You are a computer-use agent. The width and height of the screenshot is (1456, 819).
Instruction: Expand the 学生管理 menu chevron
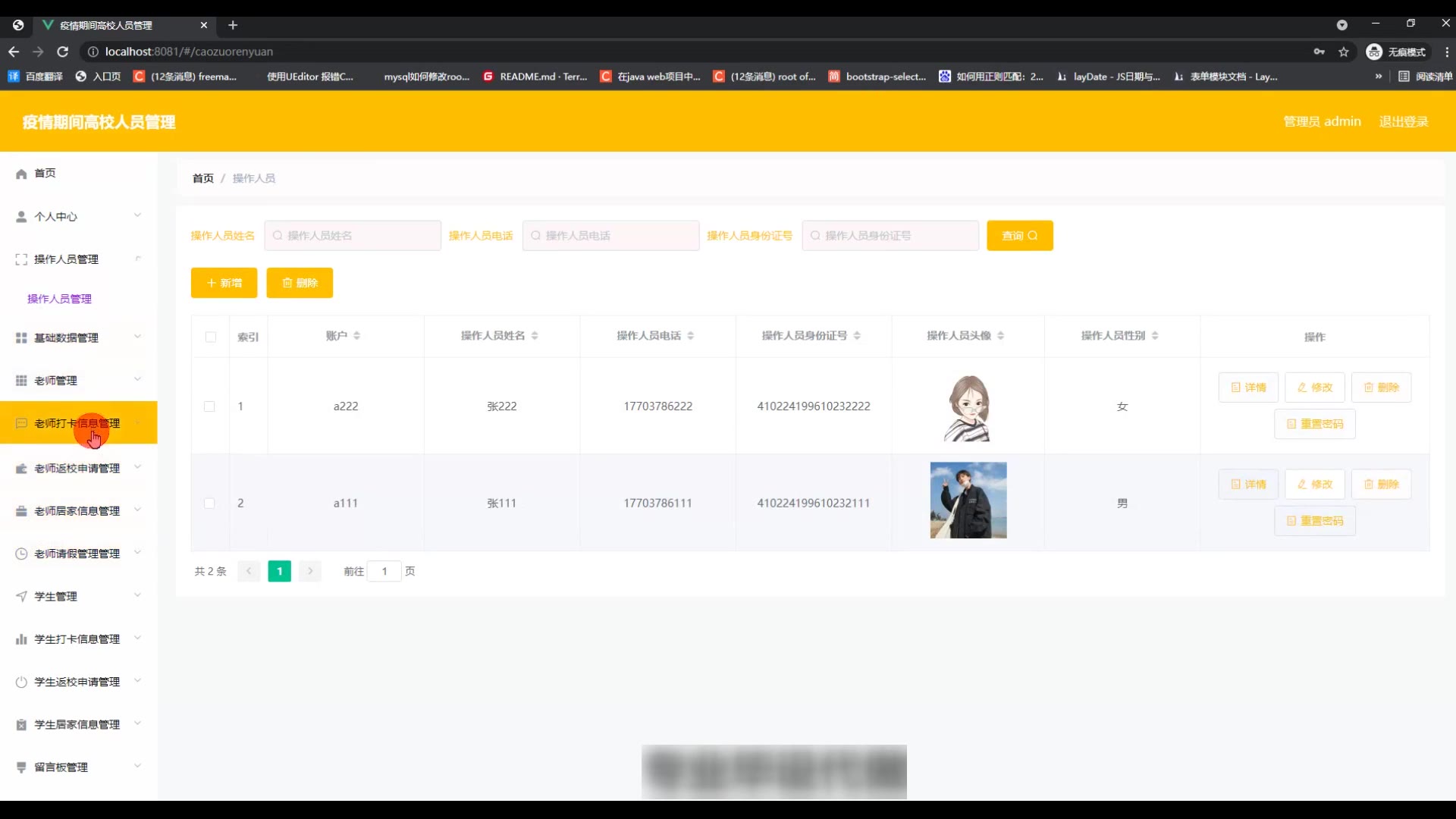coord(137,596)
